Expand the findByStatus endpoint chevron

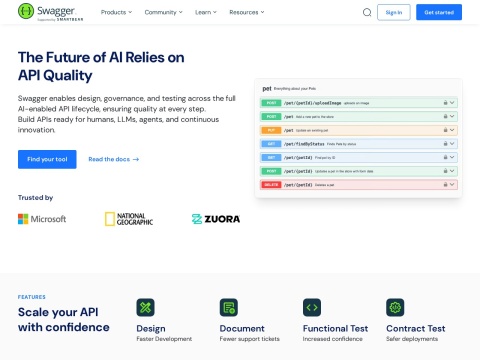coord(452,144)
